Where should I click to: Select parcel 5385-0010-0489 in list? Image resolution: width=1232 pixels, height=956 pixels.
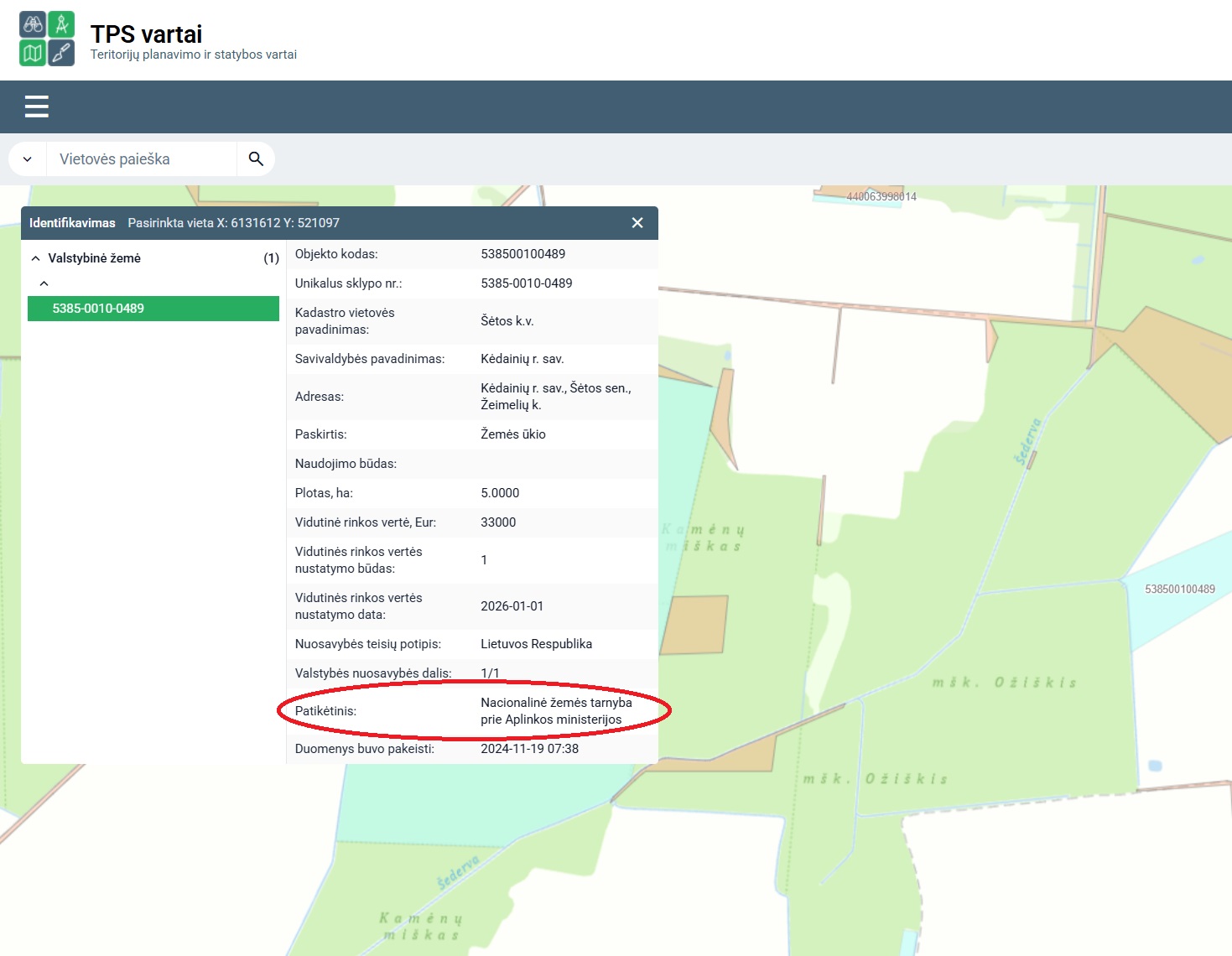153,309
